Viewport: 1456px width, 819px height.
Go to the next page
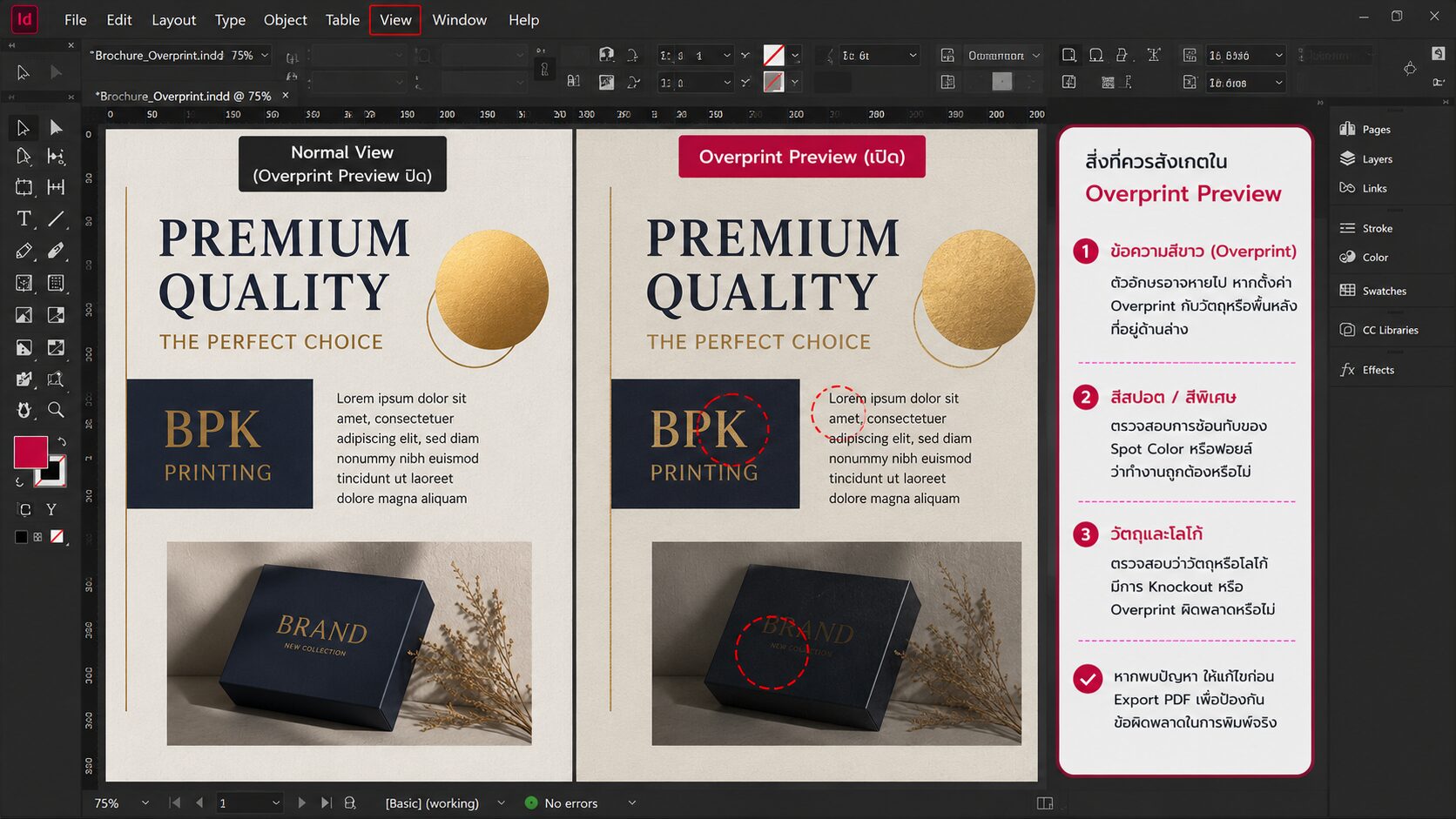(301, 802)
